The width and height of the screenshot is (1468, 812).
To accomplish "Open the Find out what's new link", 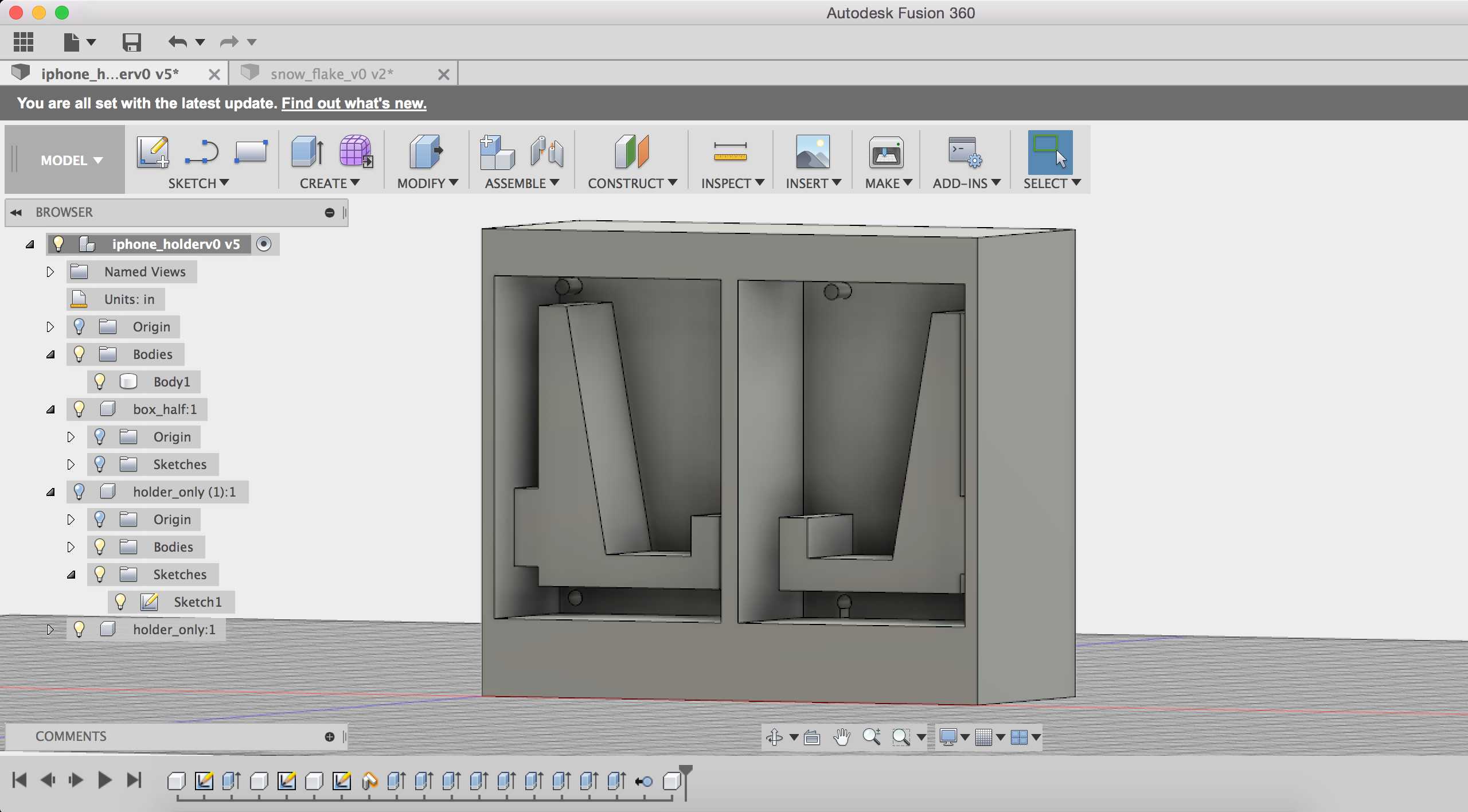I will [x=354, y=103].
